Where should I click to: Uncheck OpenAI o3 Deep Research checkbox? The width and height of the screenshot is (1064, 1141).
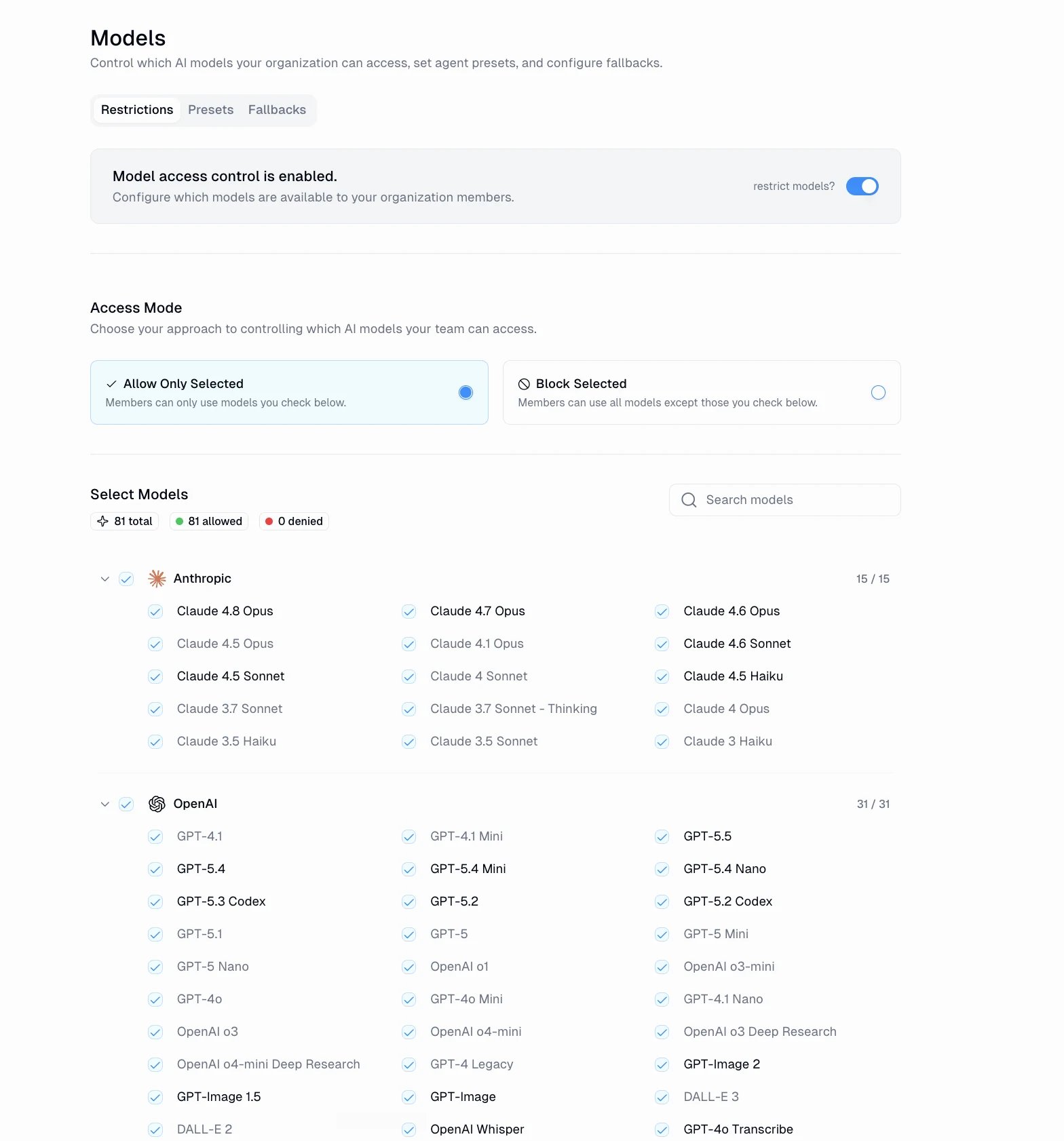click(662, 1032)
